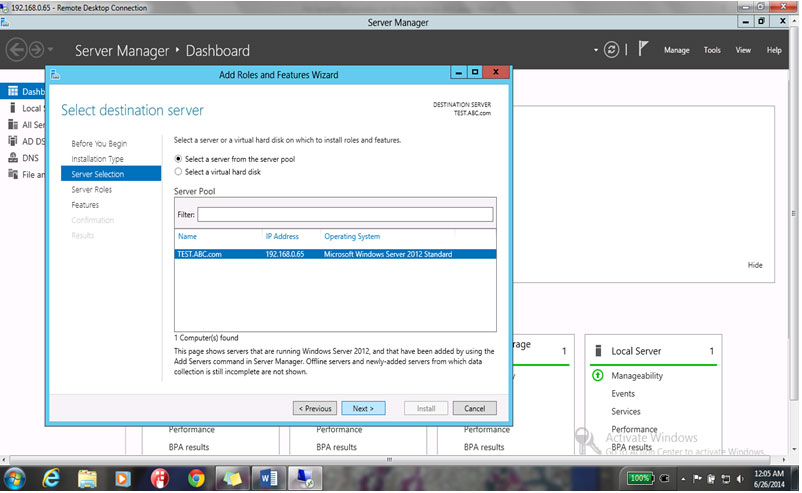Open media player taskbar icon
The image size is (802, 493).
point(123,479)
